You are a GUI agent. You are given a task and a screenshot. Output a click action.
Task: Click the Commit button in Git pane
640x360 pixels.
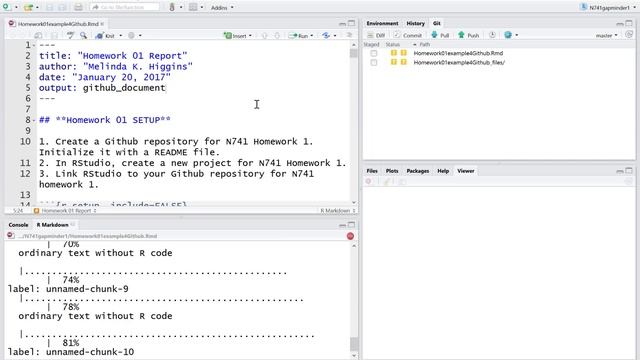pos(407,36)
